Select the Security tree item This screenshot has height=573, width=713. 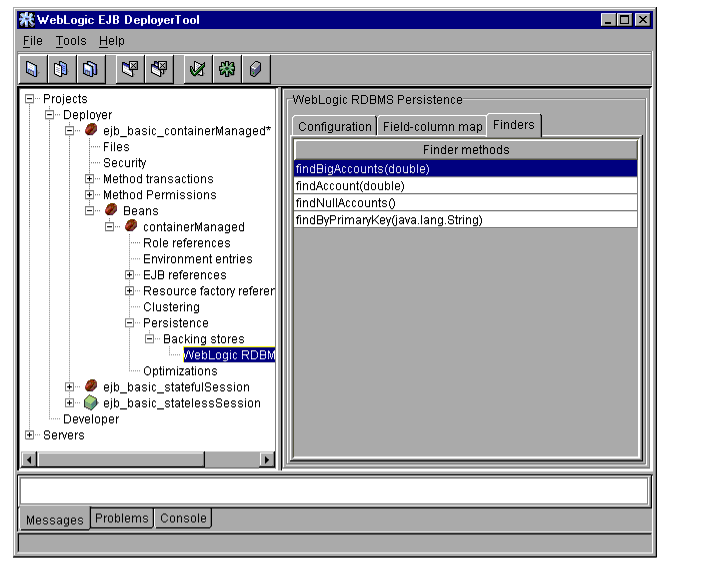tap(125, 163)
